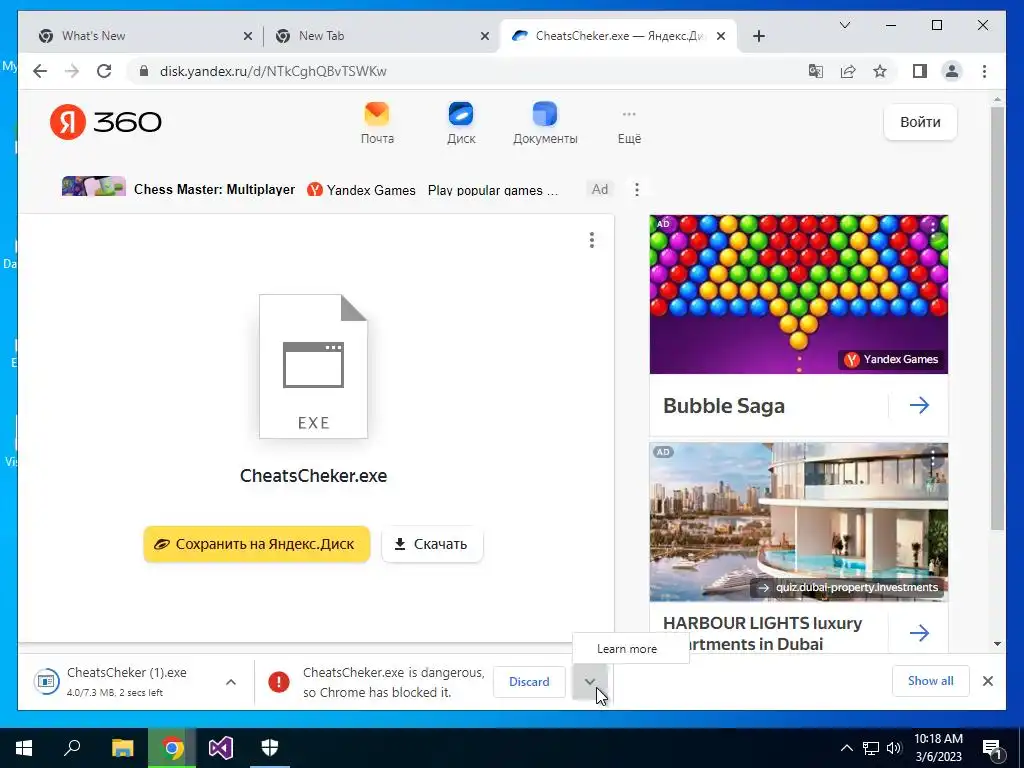Image resolution: width=1024 pixels, height=768 pixels.
Task: Click the scrollbar down arrow
Action: pos(997,643)
